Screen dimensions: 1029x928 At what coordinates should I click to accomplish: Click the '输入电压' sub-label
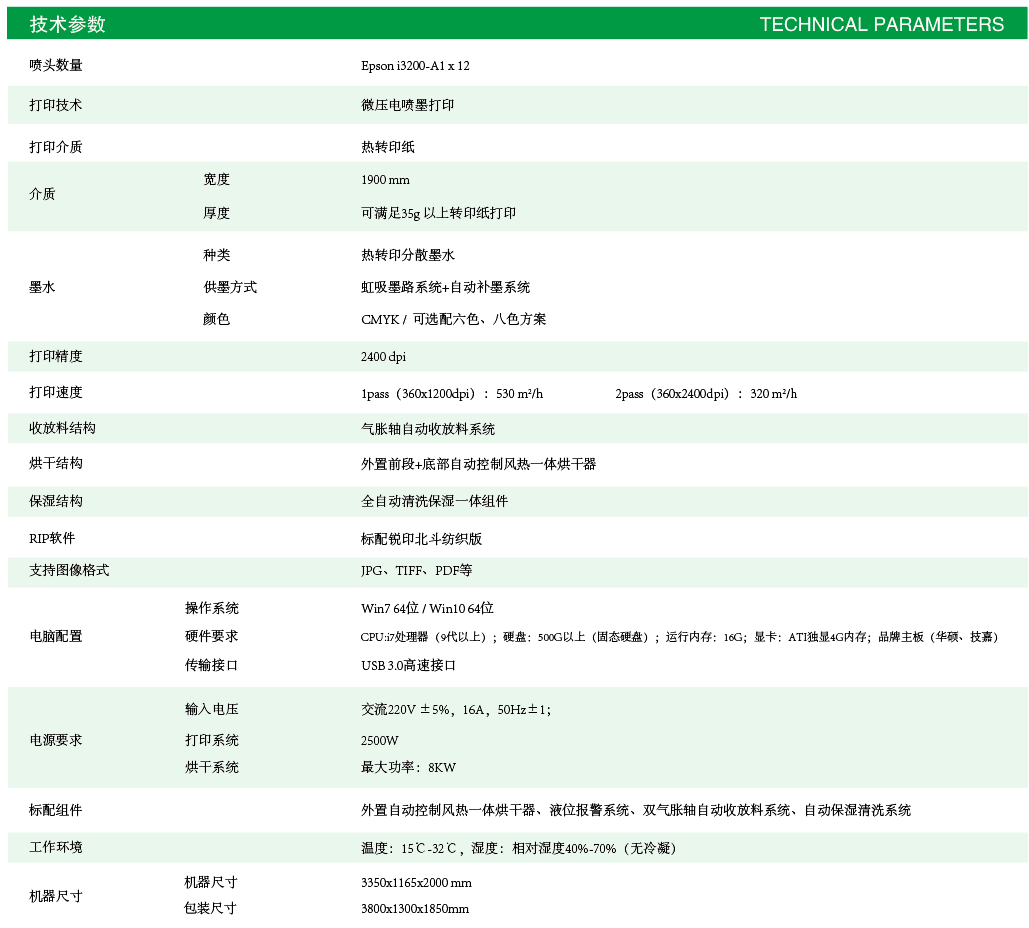[x=211, y=709]
